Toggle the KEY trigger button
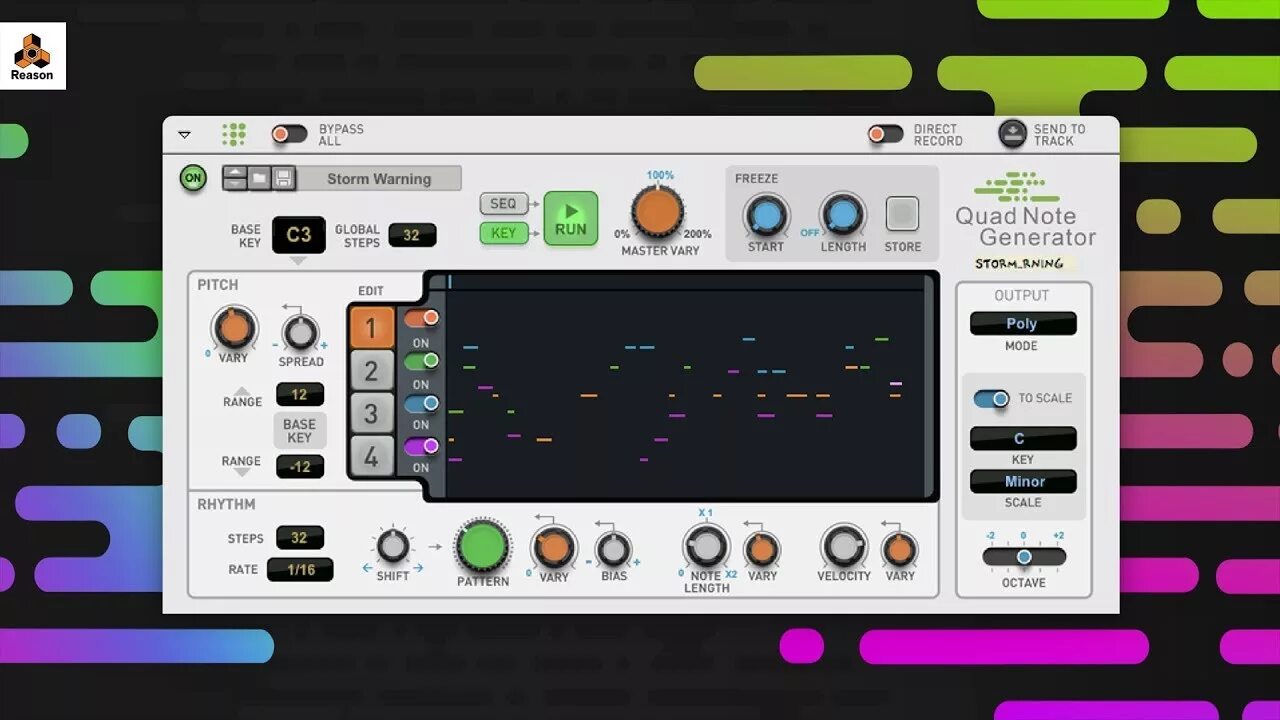 (x=503, y=233)
